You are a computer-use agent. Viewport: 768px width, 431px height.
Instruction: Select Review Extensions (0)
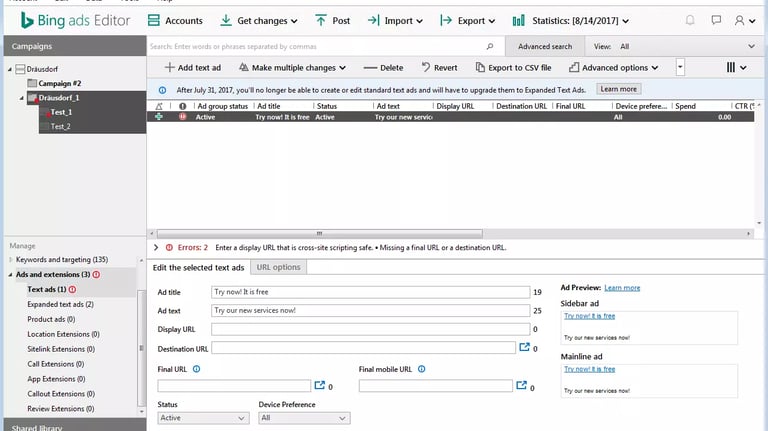pos(60,408)
